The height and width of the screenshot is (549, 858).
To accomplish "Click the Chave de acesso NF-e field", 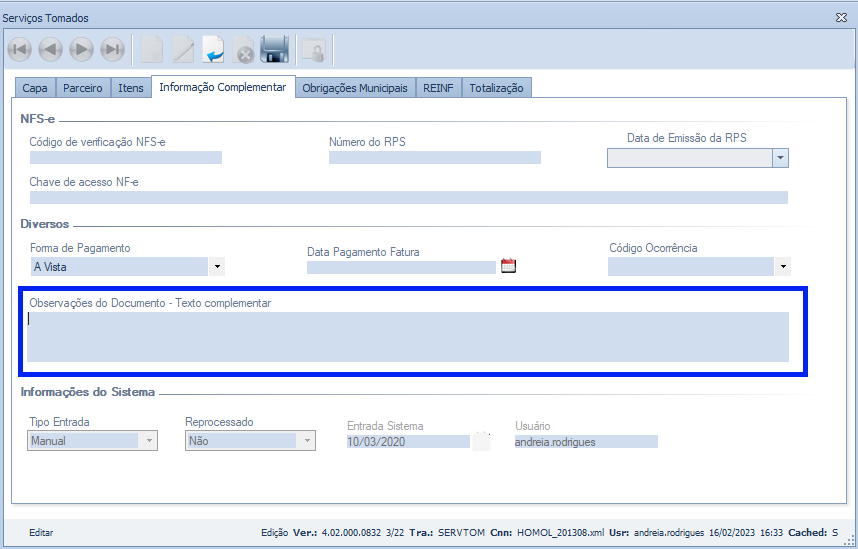I will coord(408,197).
